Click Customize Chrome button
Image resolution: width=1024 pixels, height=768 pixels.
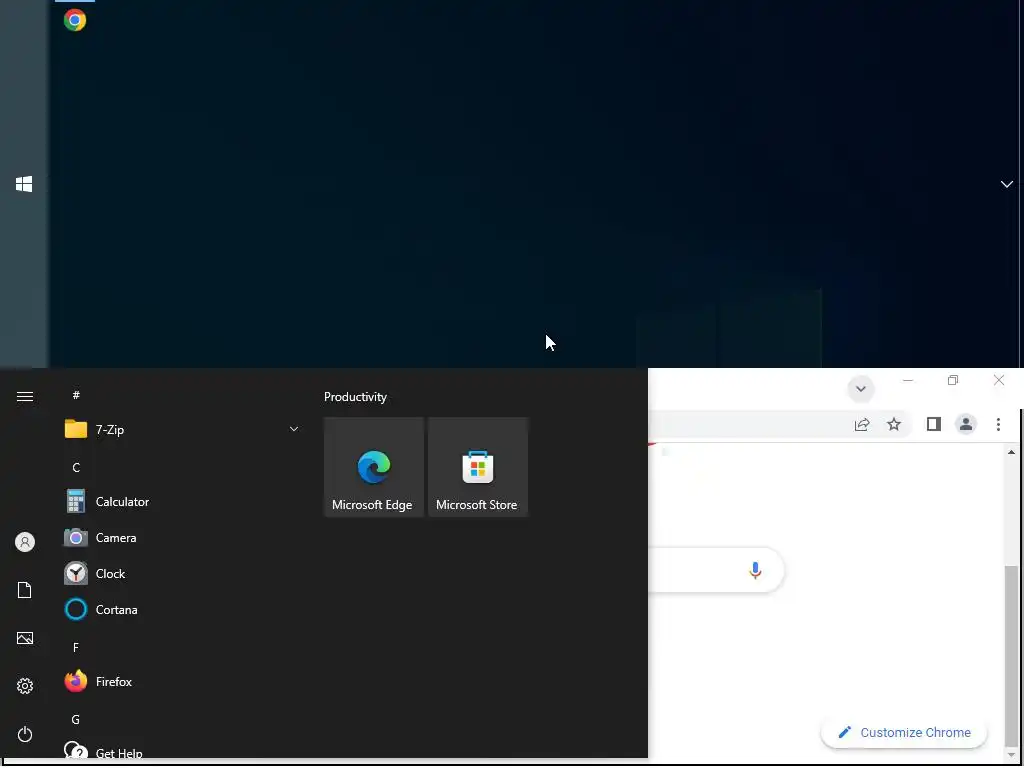point(904,733)
